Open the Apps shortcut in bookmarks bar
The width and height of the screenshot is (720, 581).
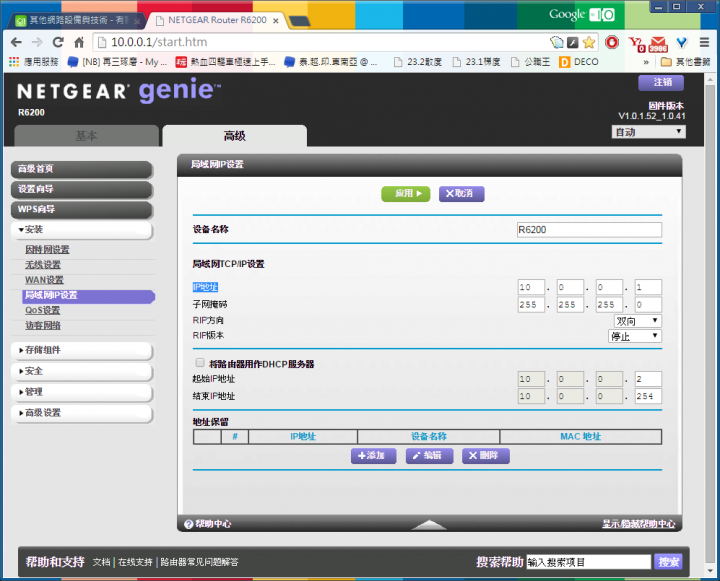[x=34, y=62]
